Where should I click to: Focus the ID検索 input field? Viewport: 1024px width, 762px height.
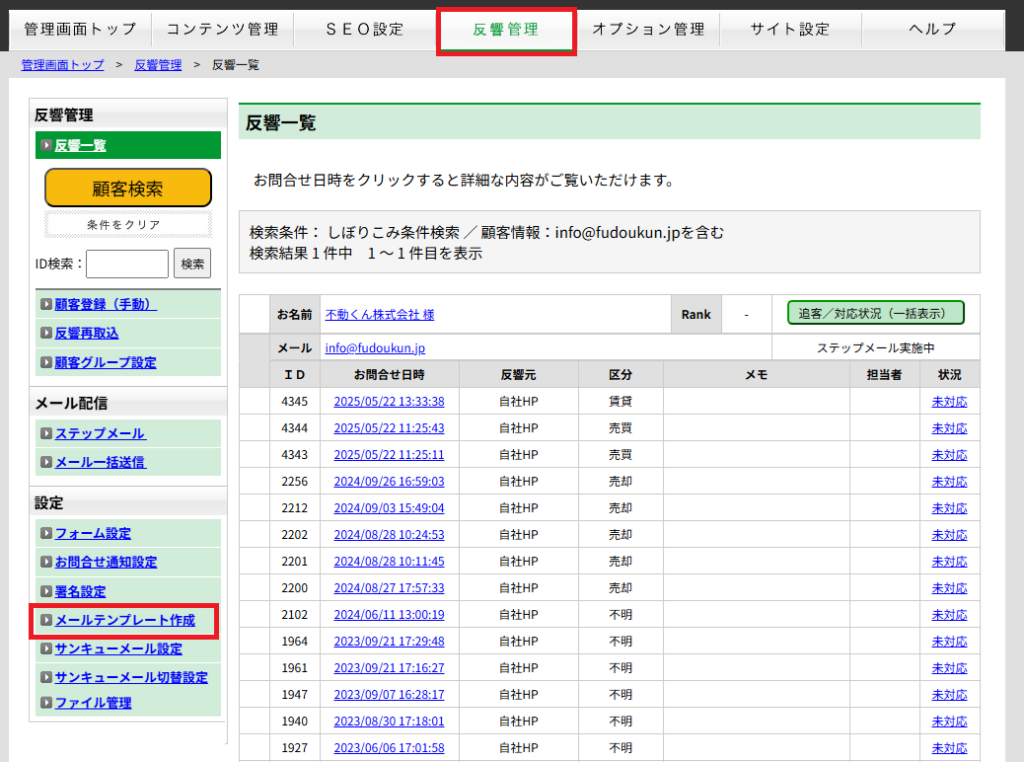(127, 264)
